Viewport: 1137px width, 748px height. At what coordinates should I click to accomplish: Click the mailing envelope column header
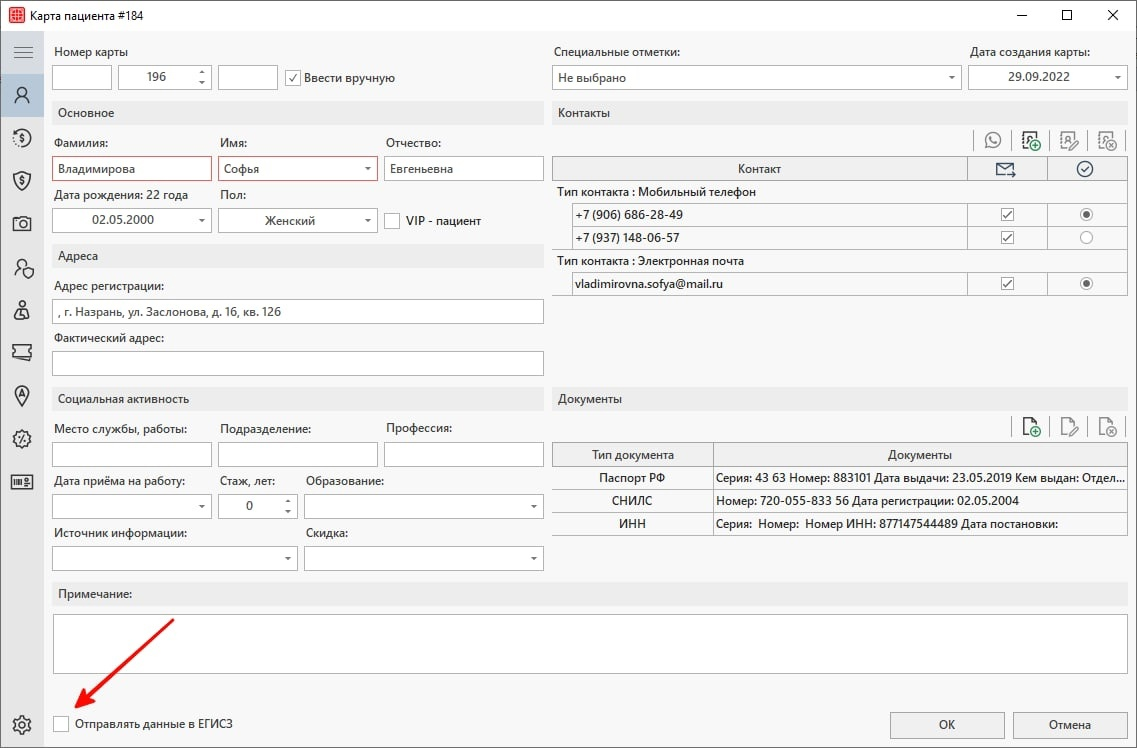1006,169
